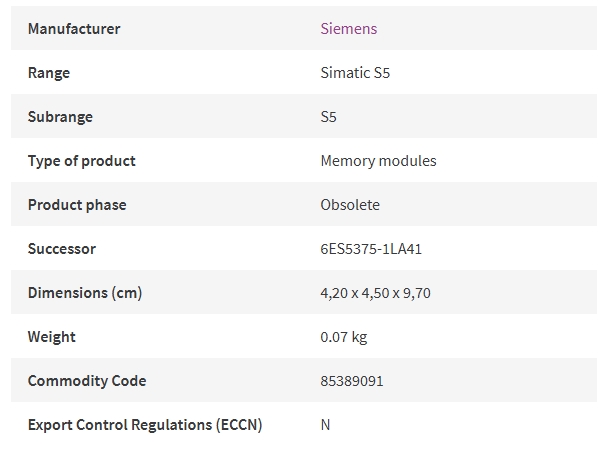The image size is (610, 452).
Task: Click the Manufacturer label
Action: 74,29
